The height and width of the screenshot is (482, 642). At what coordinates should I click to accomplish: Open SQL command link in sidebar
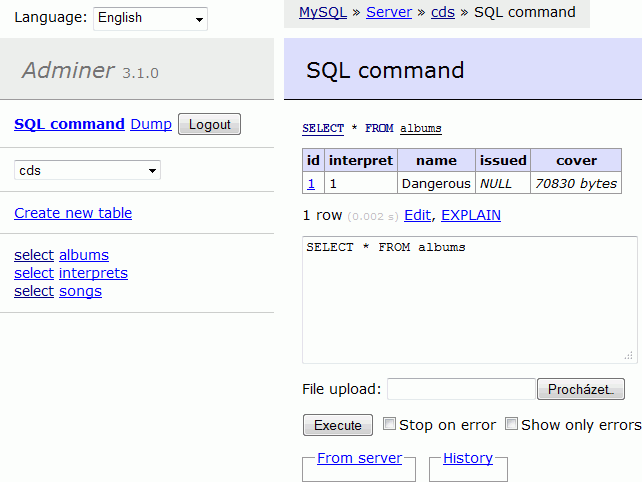69,124
